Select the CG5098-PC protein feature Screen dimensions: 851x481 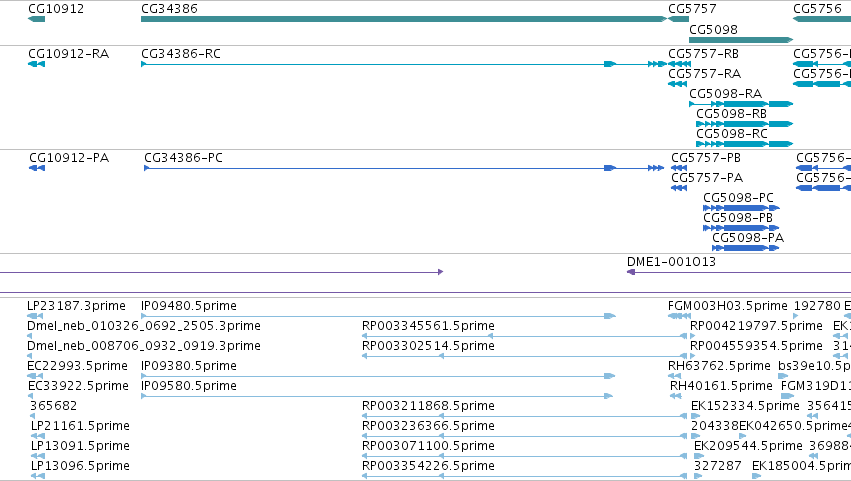point(741,208)
